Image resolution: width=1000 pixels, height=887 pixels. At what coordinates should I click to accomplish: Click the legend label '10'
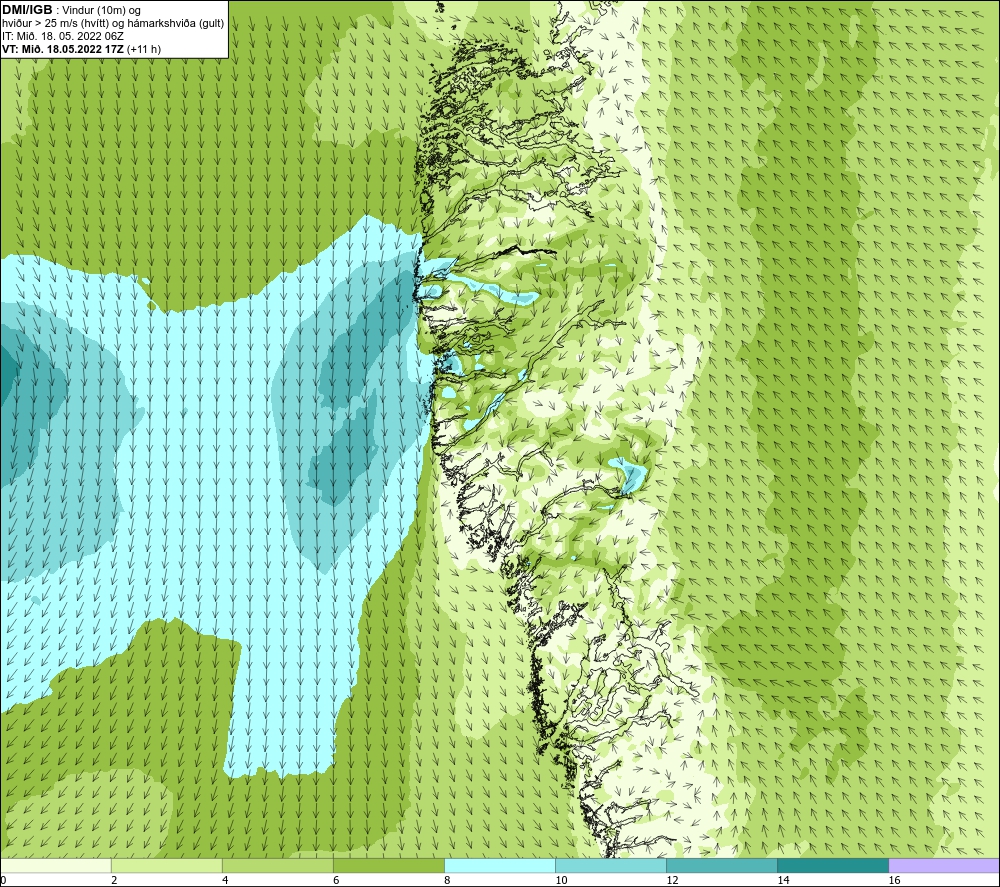pos(561,881)
